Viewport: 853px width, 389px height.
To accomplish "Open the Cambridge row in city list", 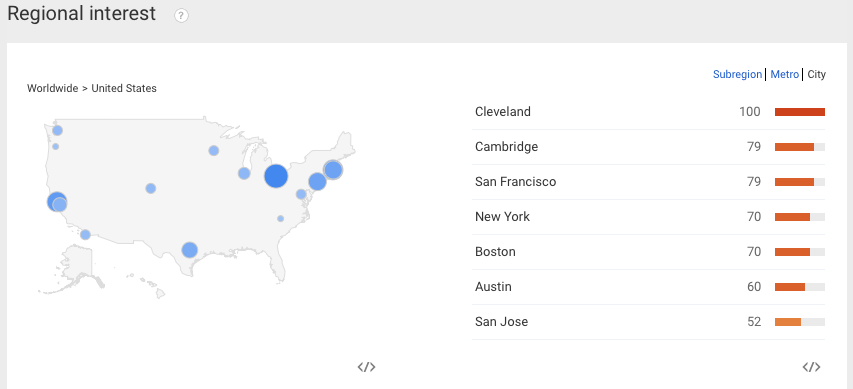I will click(x=648, y=147).
